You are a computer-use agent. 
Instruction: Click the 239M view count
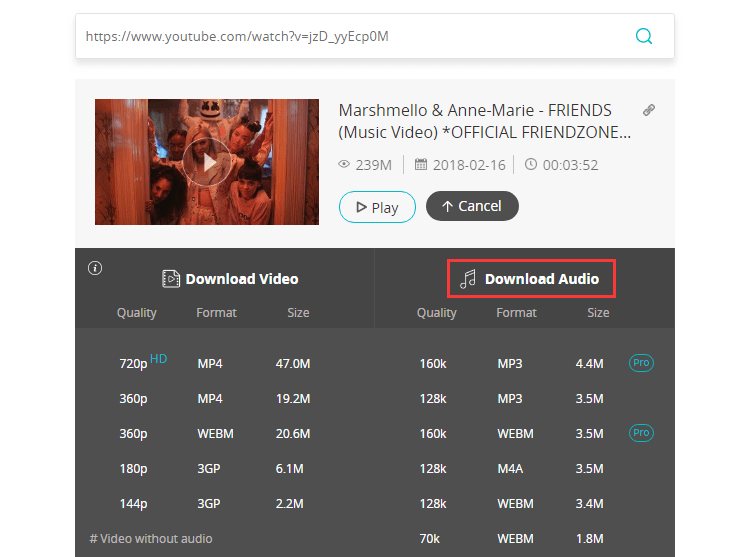click(374, 165)
